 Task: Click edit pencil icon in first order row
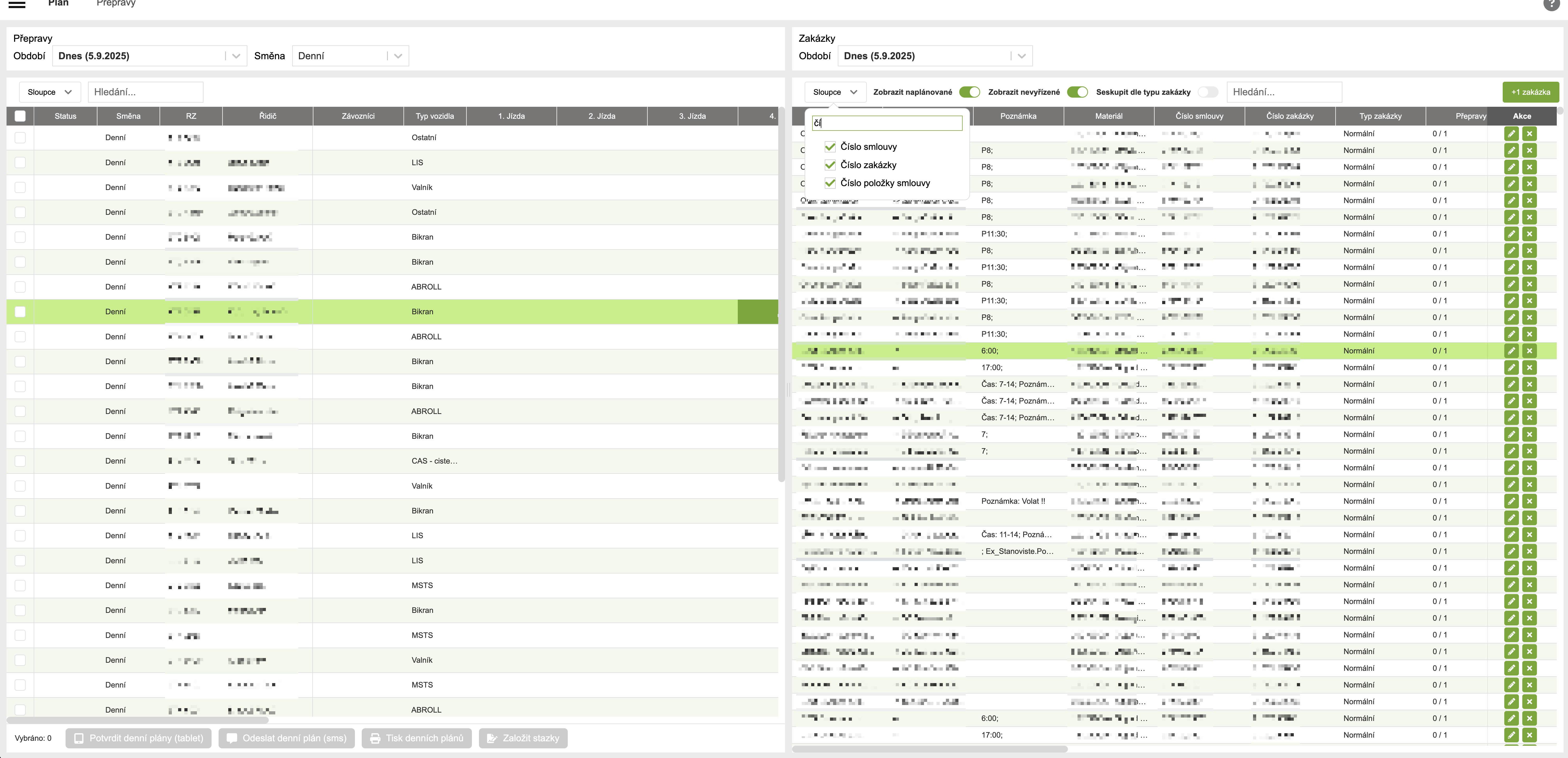(1511, 133)
